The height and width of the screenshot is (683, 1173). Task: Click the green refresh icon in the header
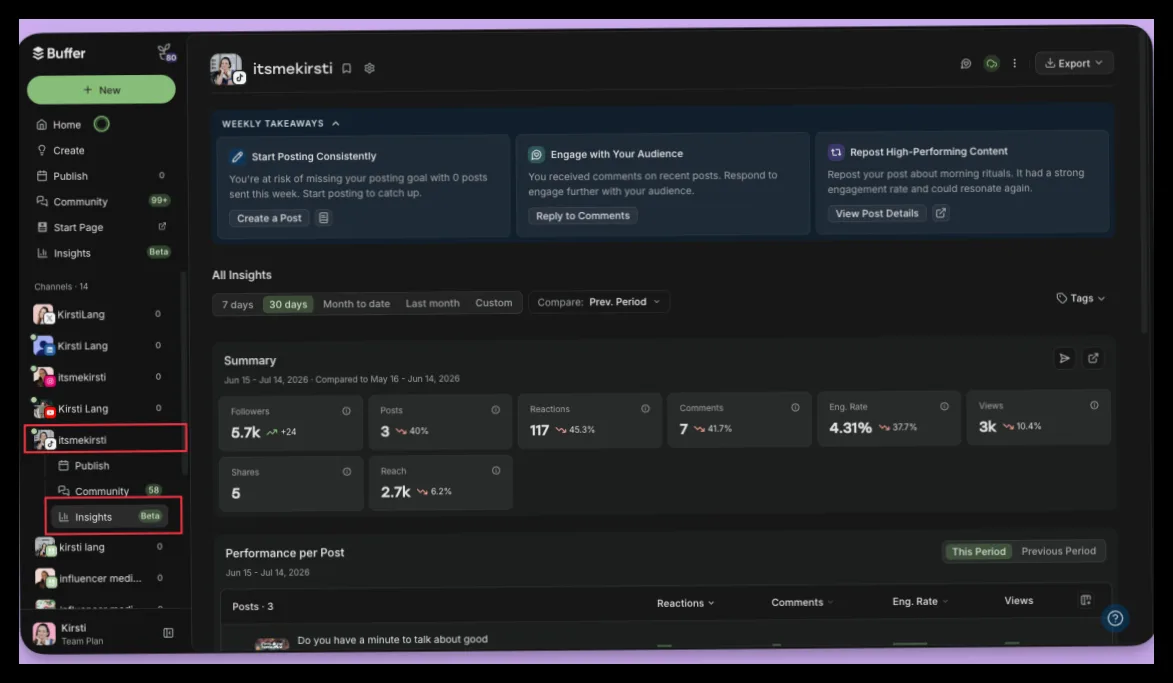pyautogui.click(x=991, y=64)
